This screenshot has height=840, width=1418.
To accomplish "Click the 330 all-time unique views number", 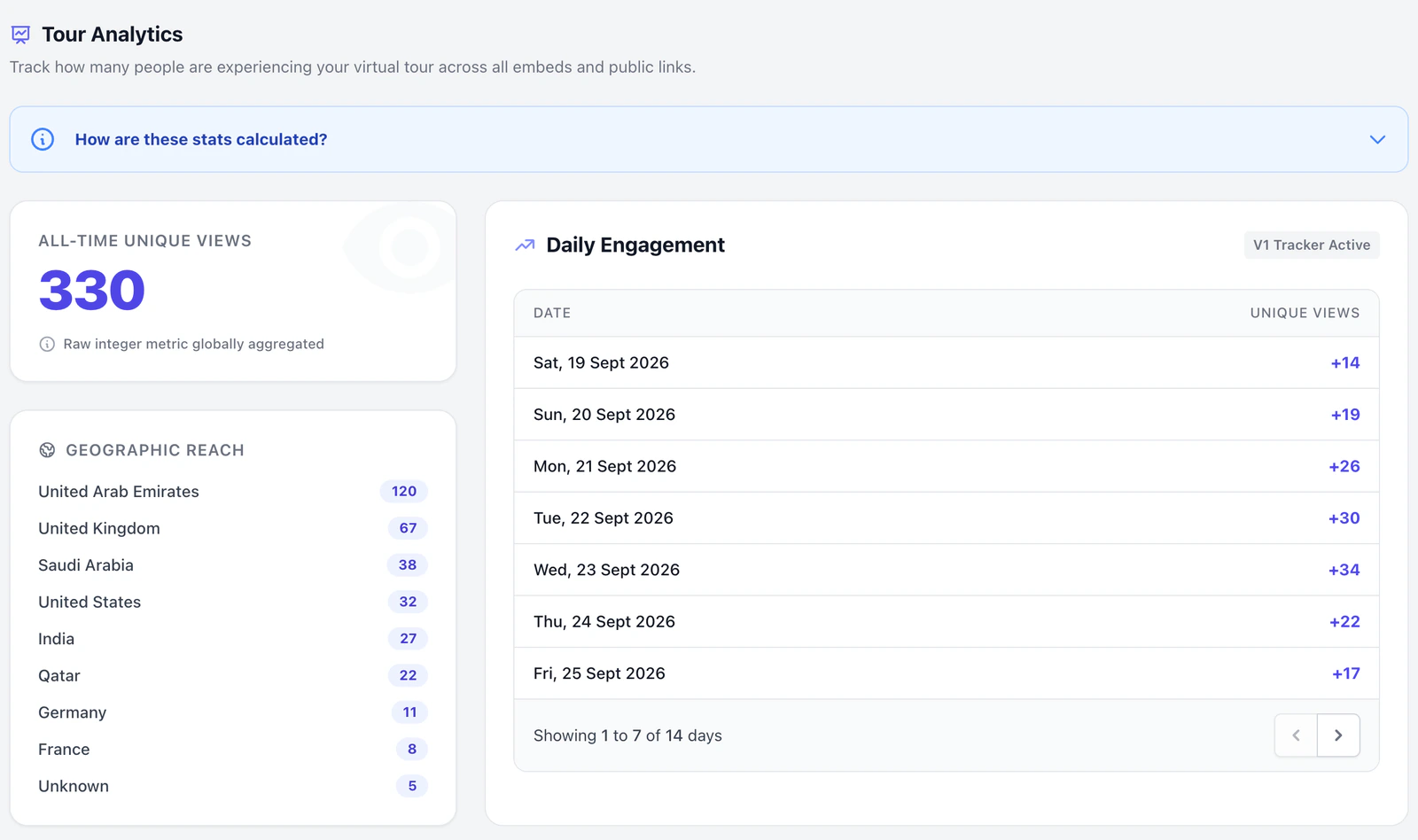I will 92,291.
